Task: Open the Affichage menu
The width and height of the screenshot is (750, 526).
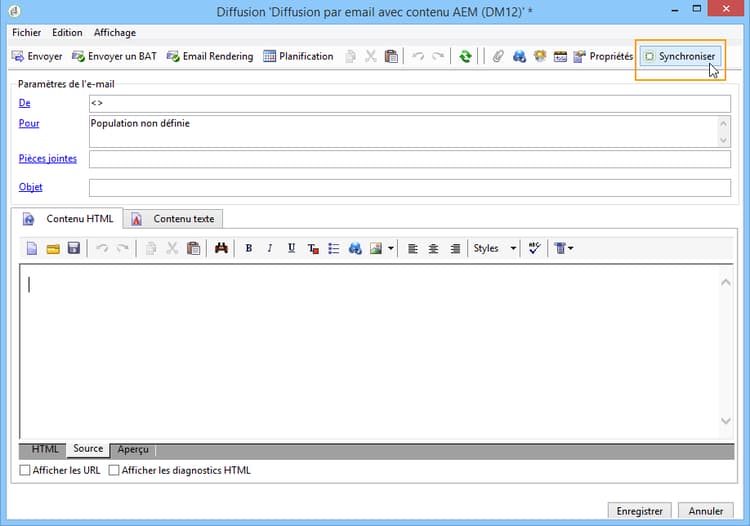Action: [115, 33]
